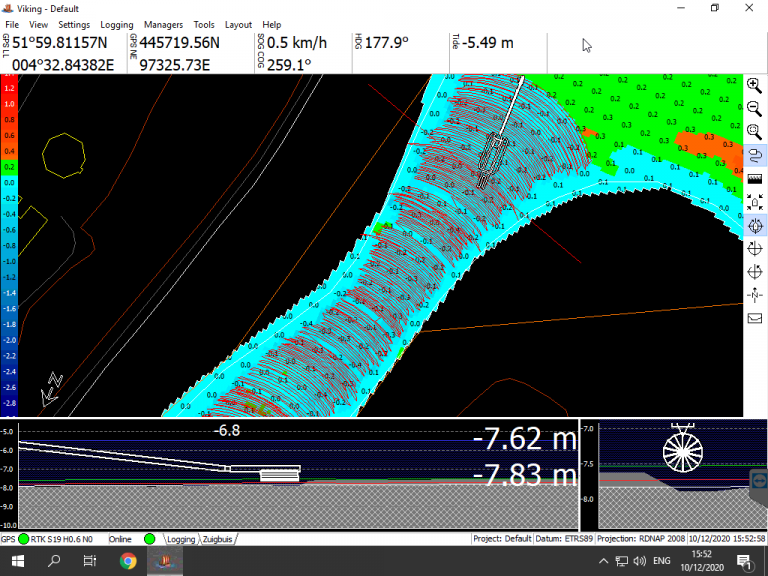Click the easting value 97325.73E
Image resolution: width=768 pixels, height=576 pixels.
point(174,65)
